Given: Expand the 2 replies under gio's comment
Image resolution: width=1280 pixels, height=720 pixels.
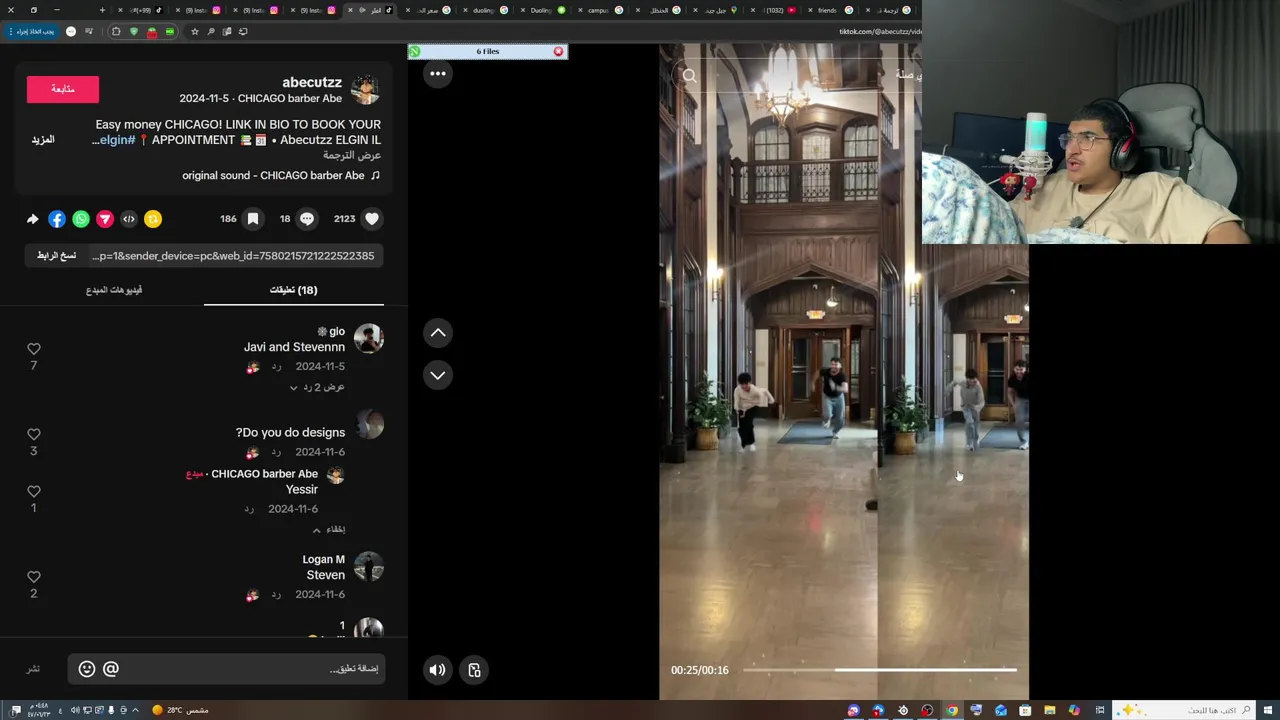Looking at the screenshot, I should [317, 387].
